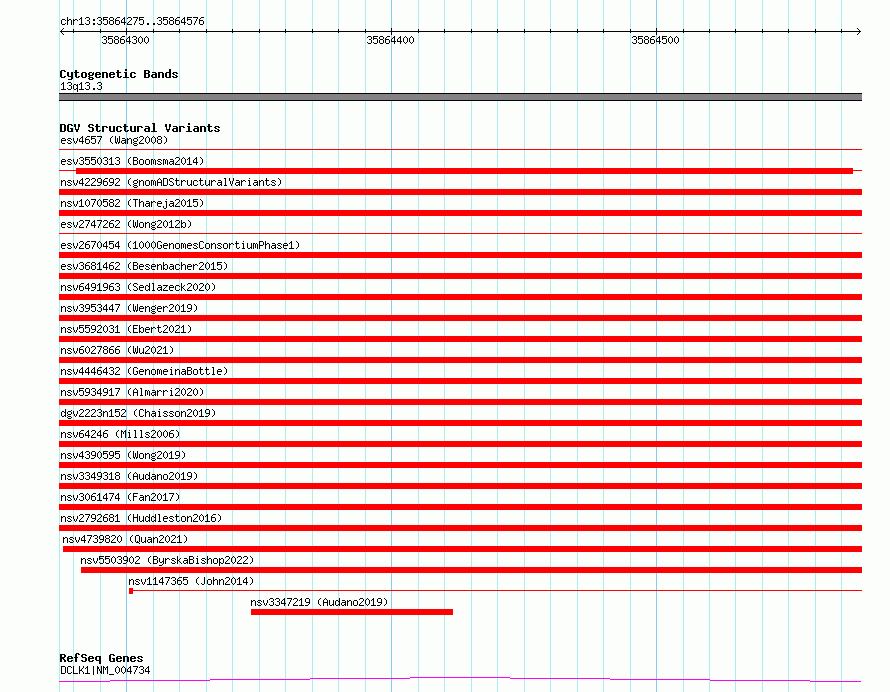Click the 13q13.3 band label

pyautogui.click(x=81, y=86)
